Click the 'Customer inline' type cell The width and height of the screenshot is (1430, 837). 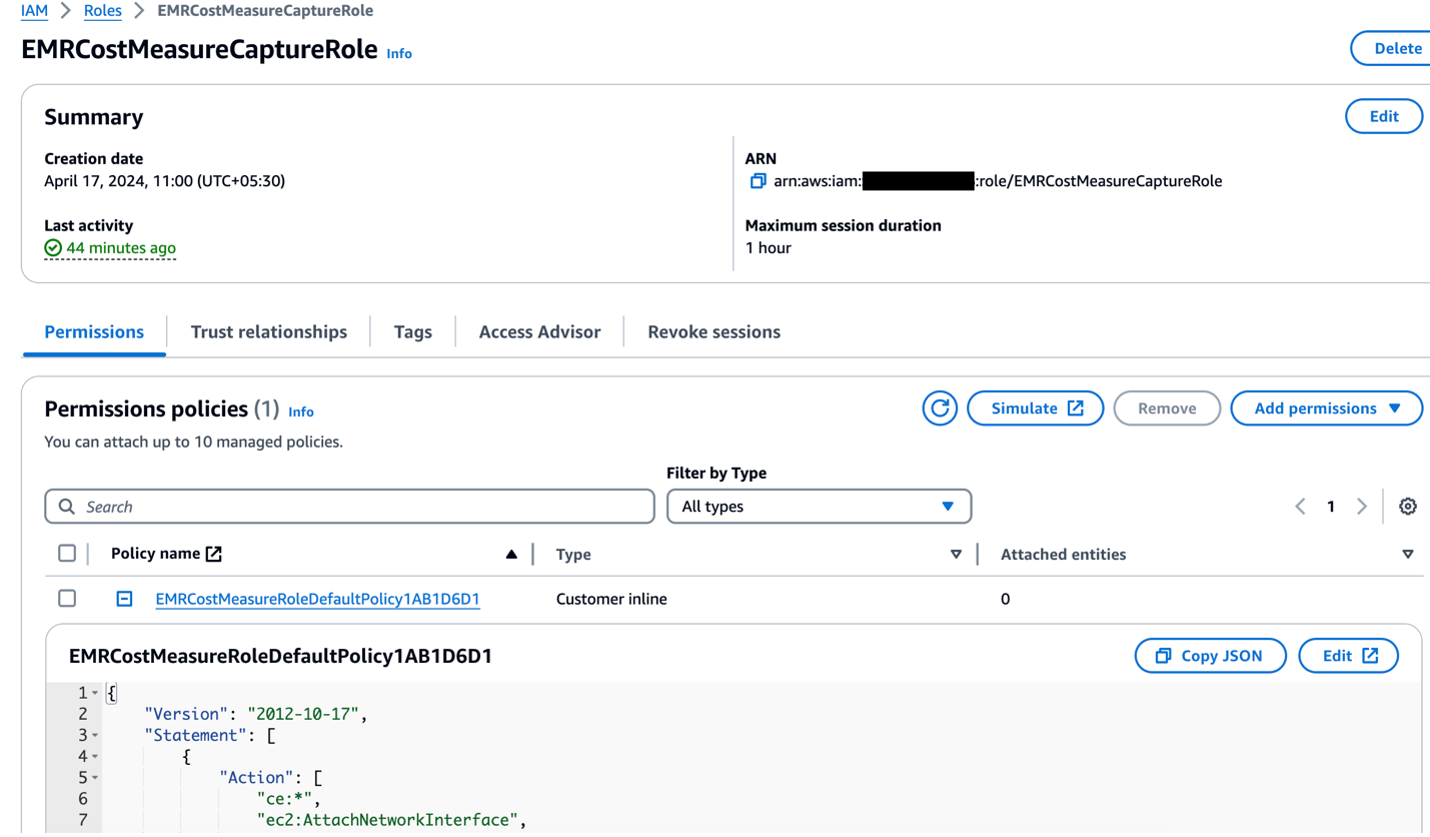pos(611,599)
